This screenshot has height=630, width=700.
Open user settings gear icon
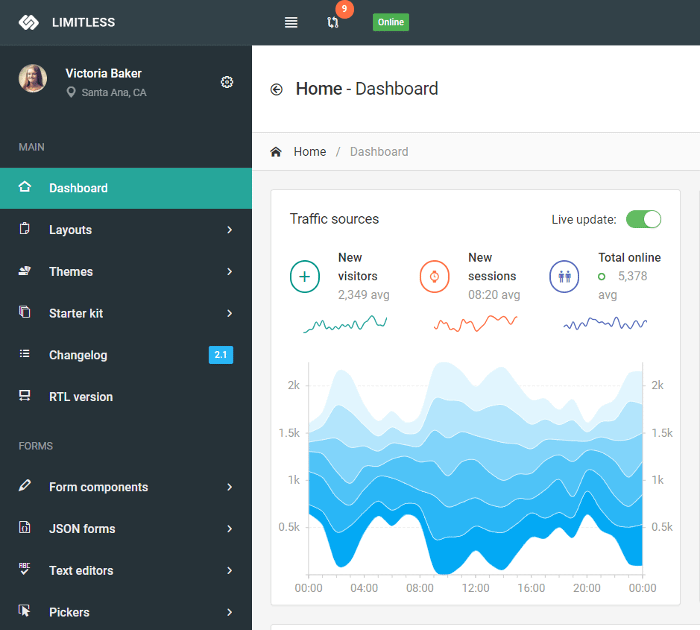(227, 82)
